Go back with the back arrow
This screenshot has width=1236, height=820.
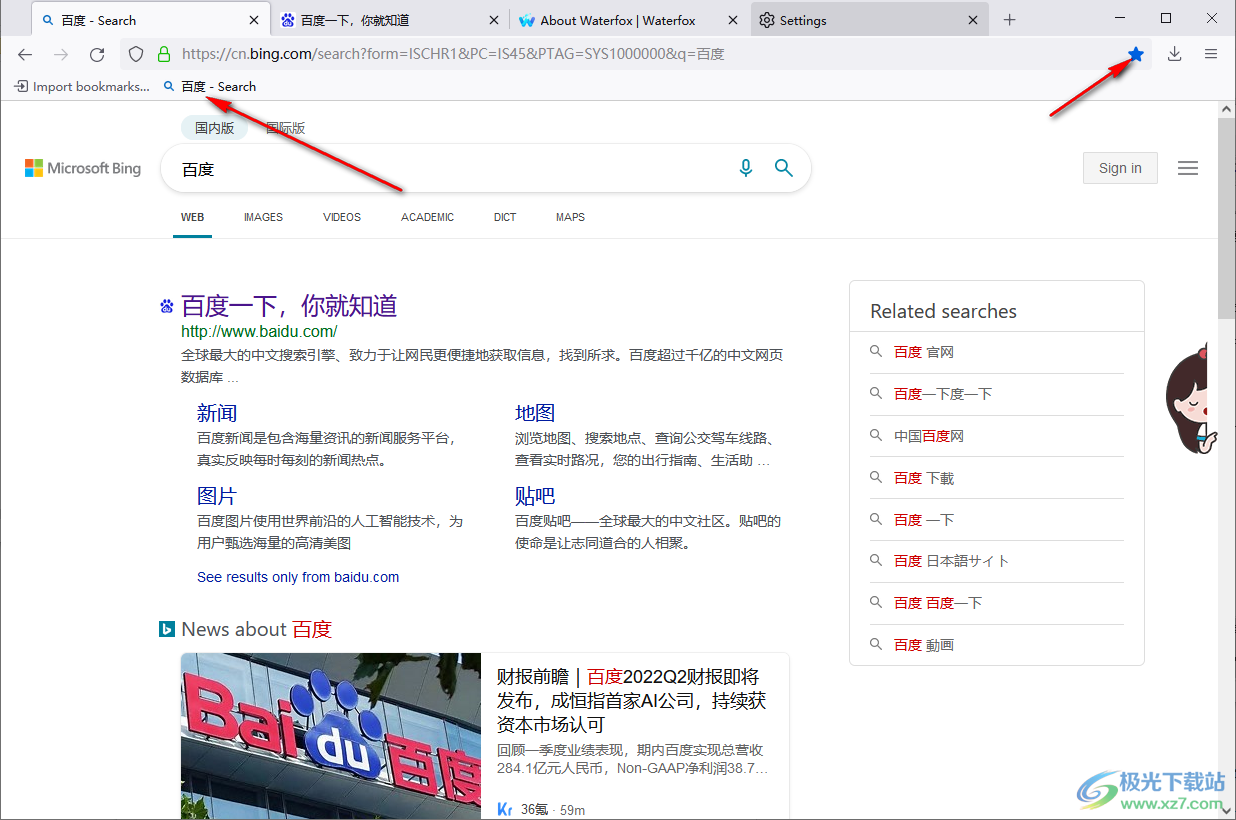pyautogui.click(x=25, y=54)
